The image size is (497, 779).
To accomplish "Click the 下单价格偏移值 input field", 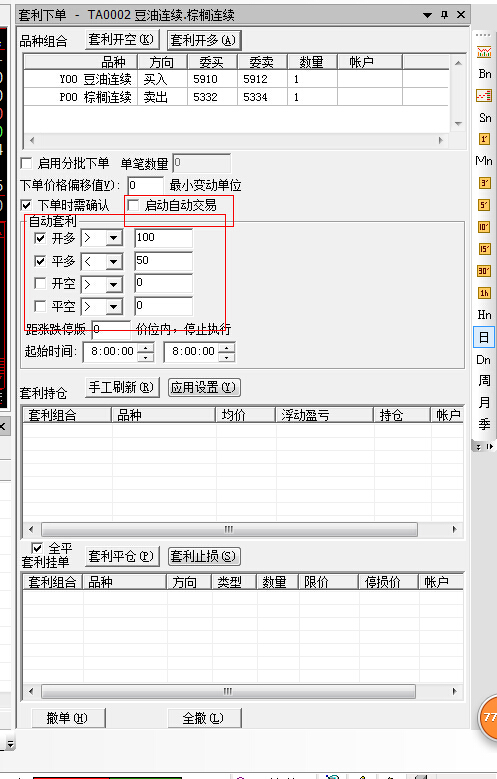I will pyautogui.click(x=145, y=185).
